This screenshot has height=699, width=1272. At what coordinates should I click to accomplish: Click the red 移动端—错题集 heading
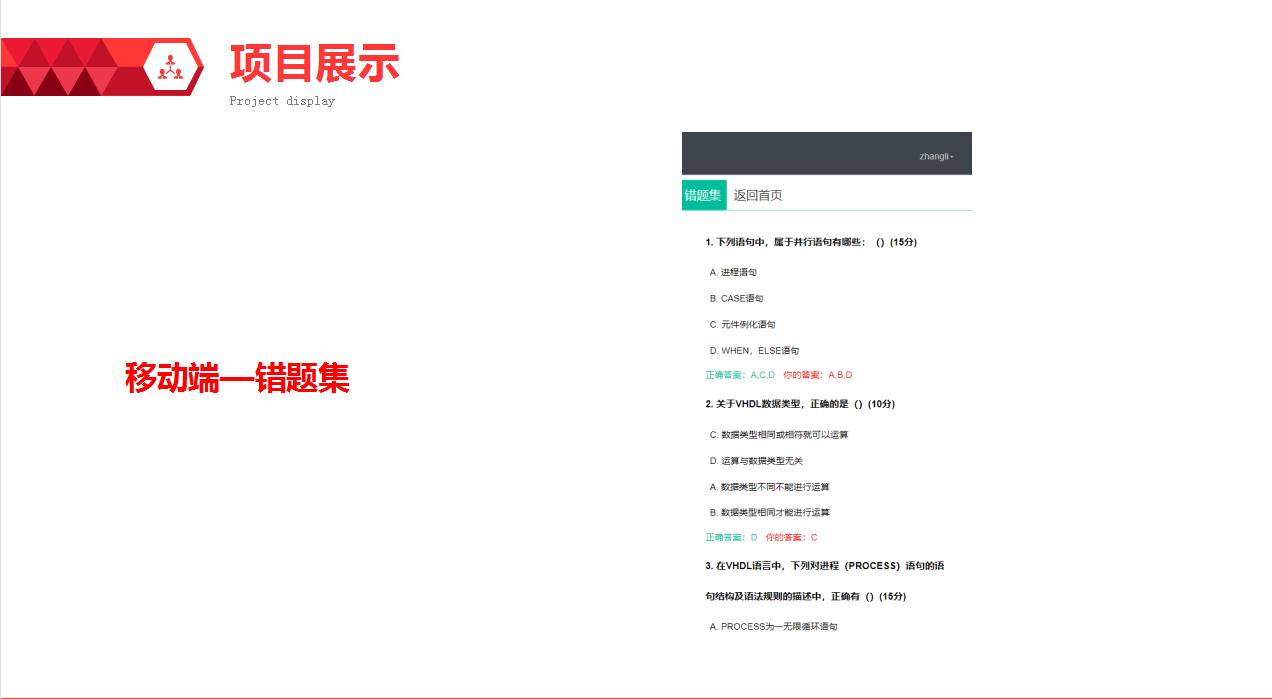pos(237,378)
